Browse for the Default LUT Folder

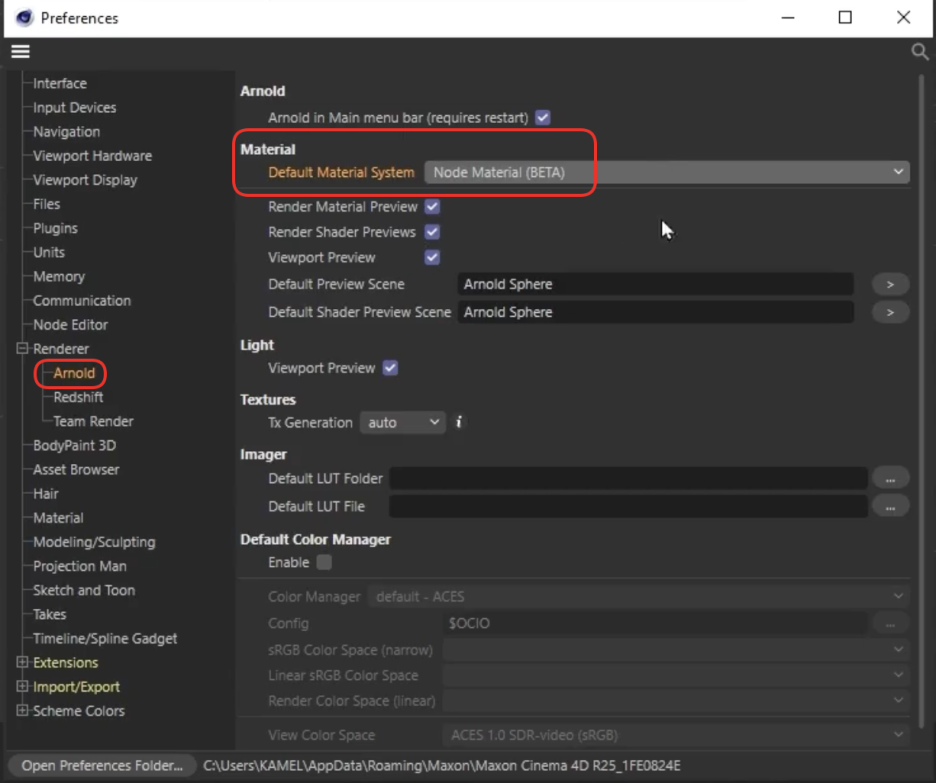click(890, 479)
